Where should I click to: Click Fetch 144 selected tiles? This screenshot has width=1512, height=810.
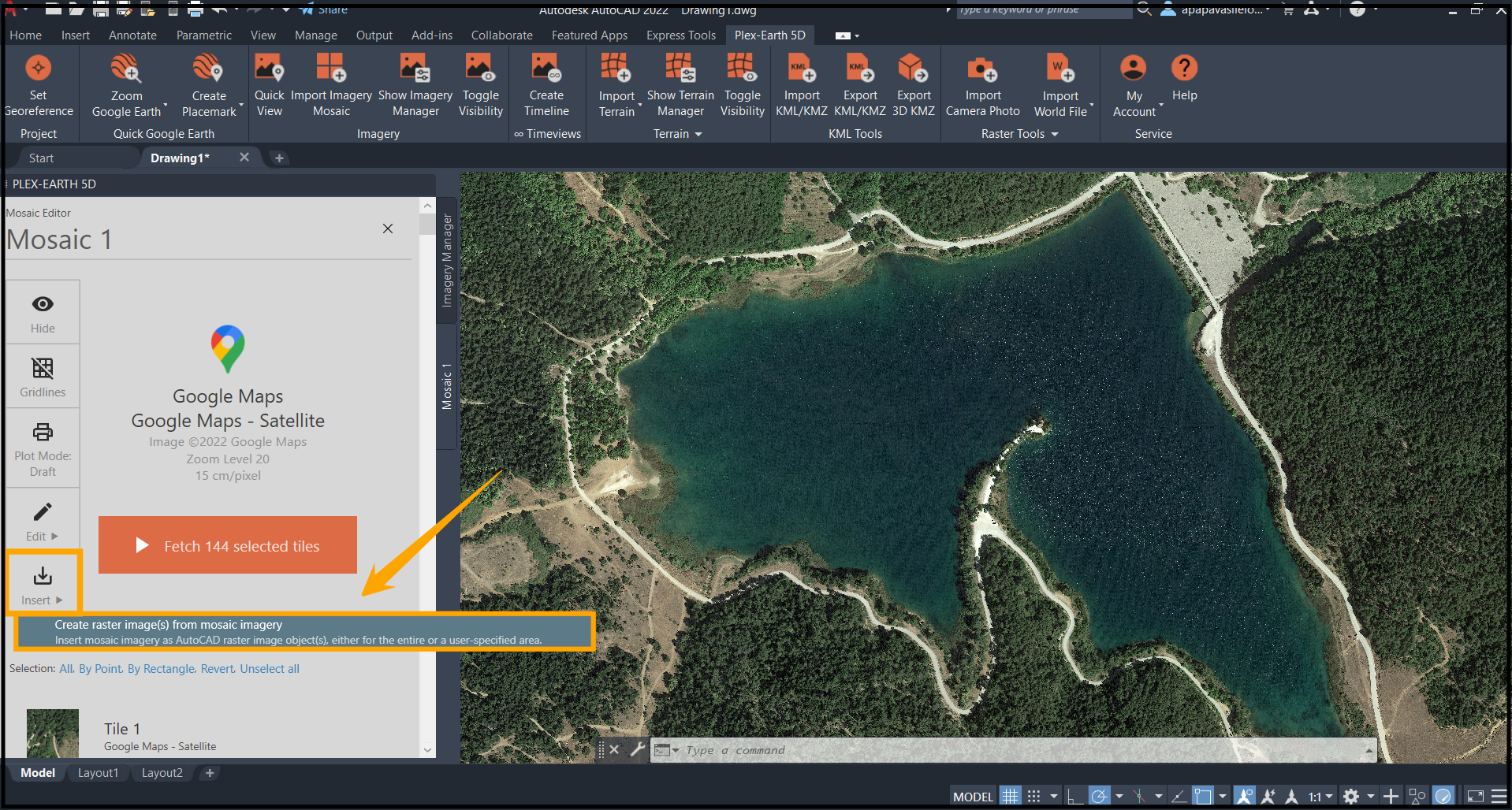pos(227,545)
